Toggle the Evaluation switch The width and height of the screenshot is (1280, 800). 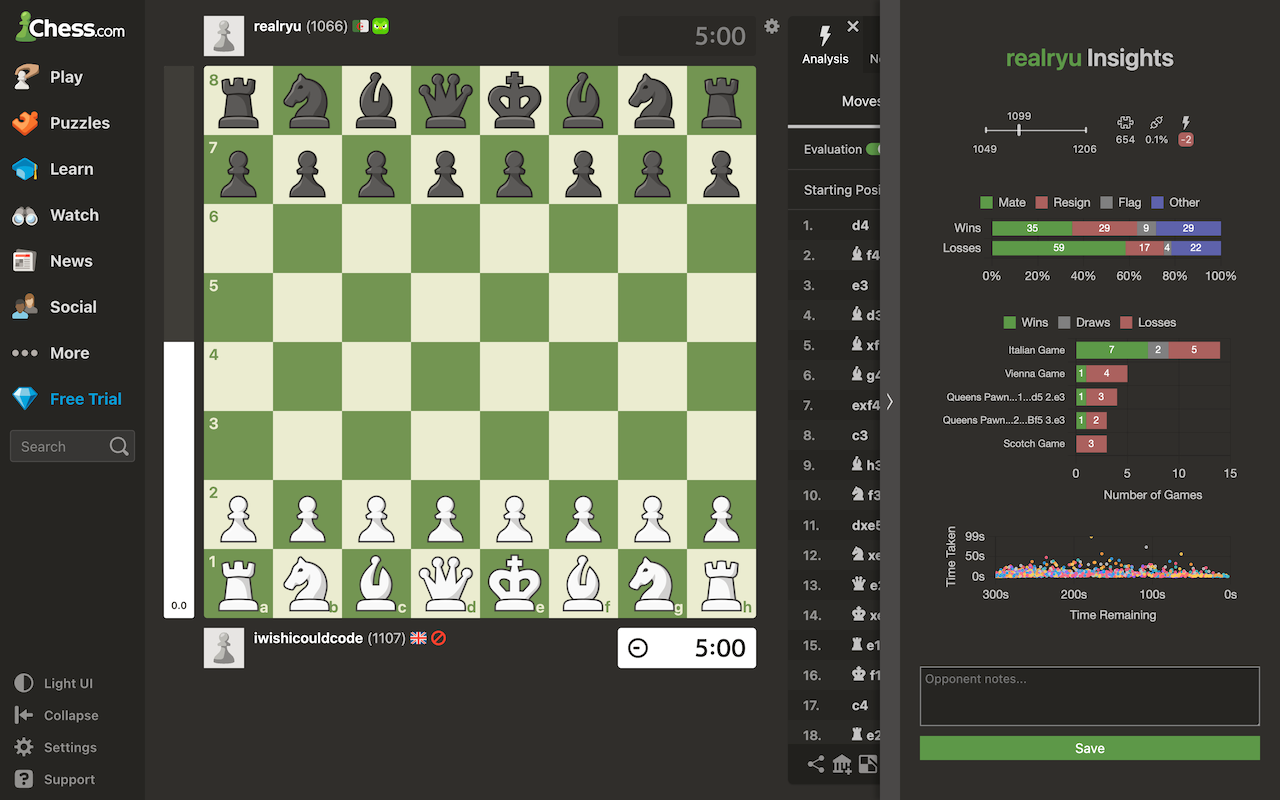[872, 149]
